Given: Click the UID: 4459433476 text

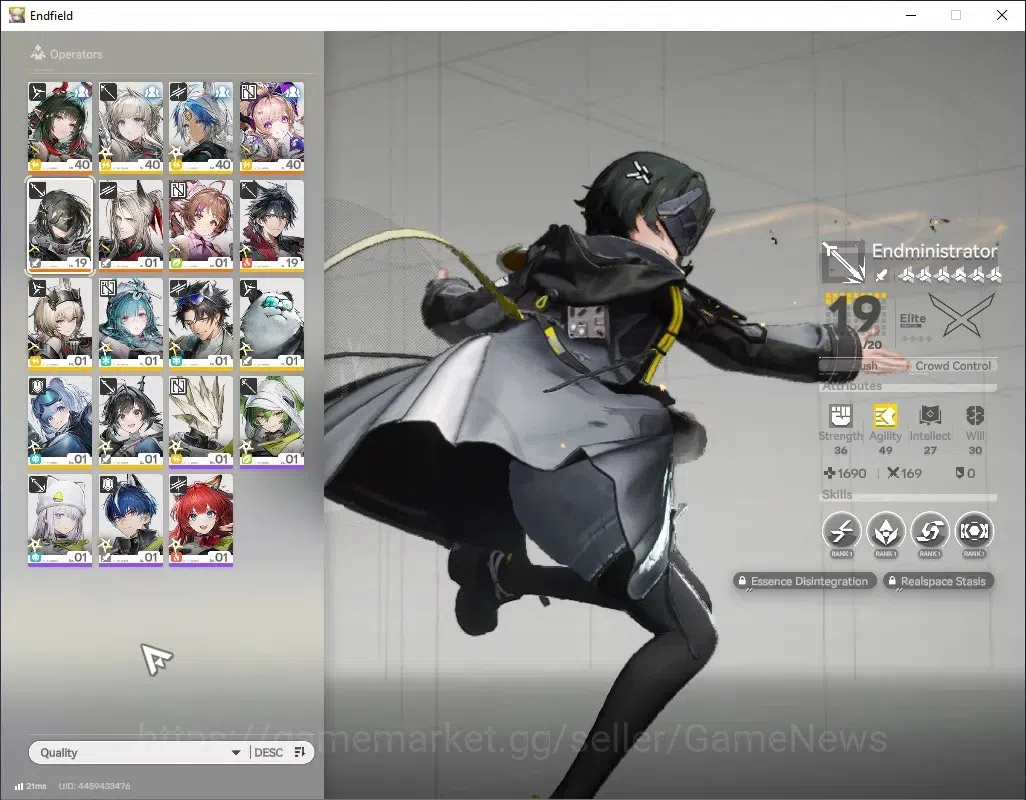Looking at the screenshot, I should [94, 786].
